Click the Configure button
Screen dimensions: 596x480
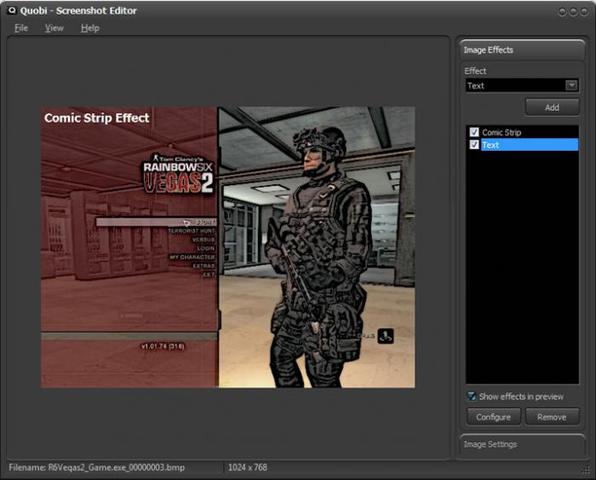click(493, 417)
